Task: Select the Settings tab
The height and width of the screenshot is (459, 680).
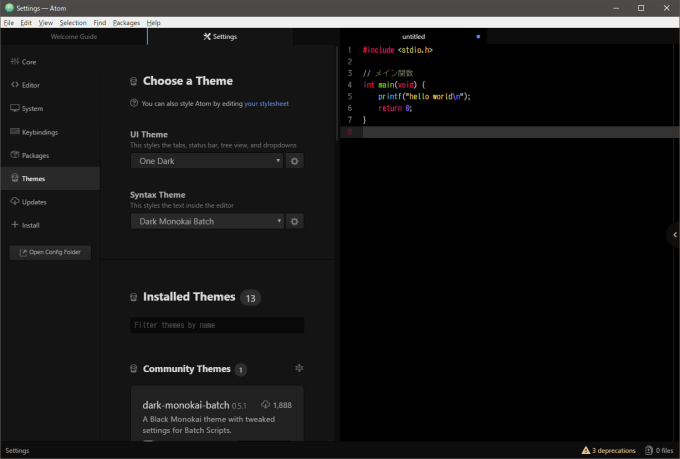Action: pyautogui.click(x=220, y=36)
